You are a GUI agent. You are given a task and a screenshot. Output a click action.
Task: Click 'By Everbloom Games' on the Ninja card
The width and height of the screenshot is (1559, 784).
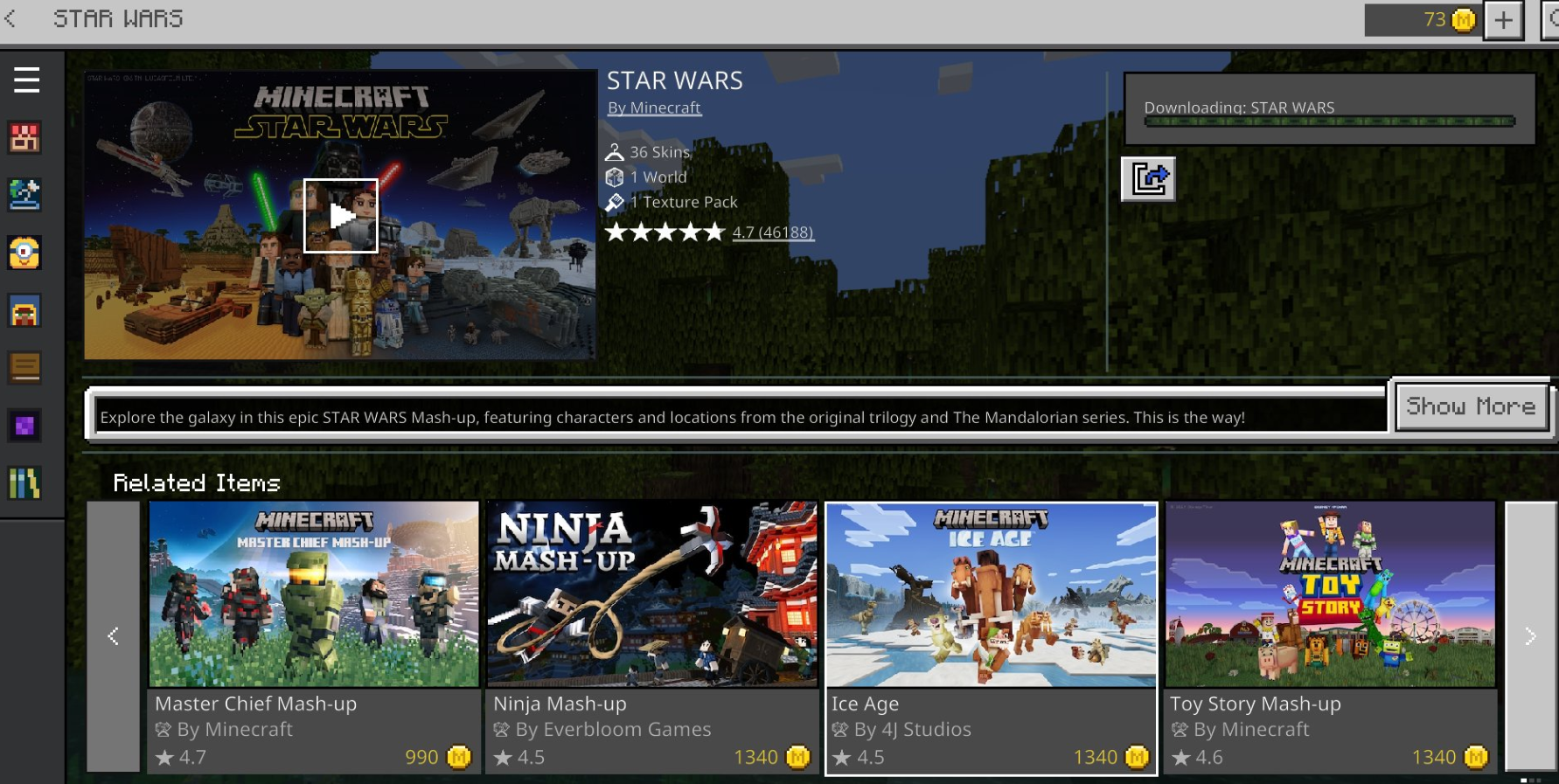[613, 730]
